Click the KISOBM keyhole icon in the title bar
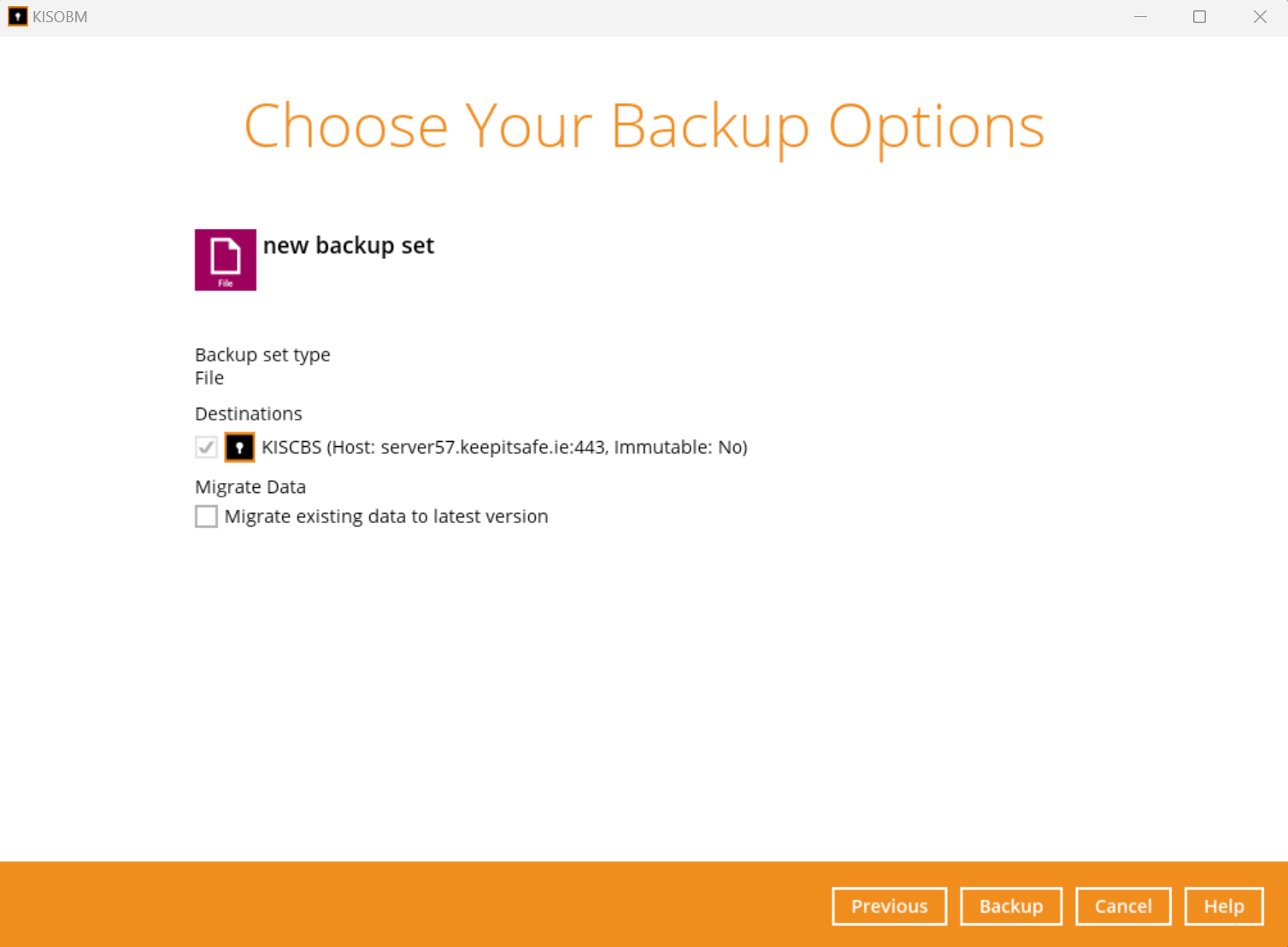The height and width of the screenshot is (947, 1288). [17, 16]
